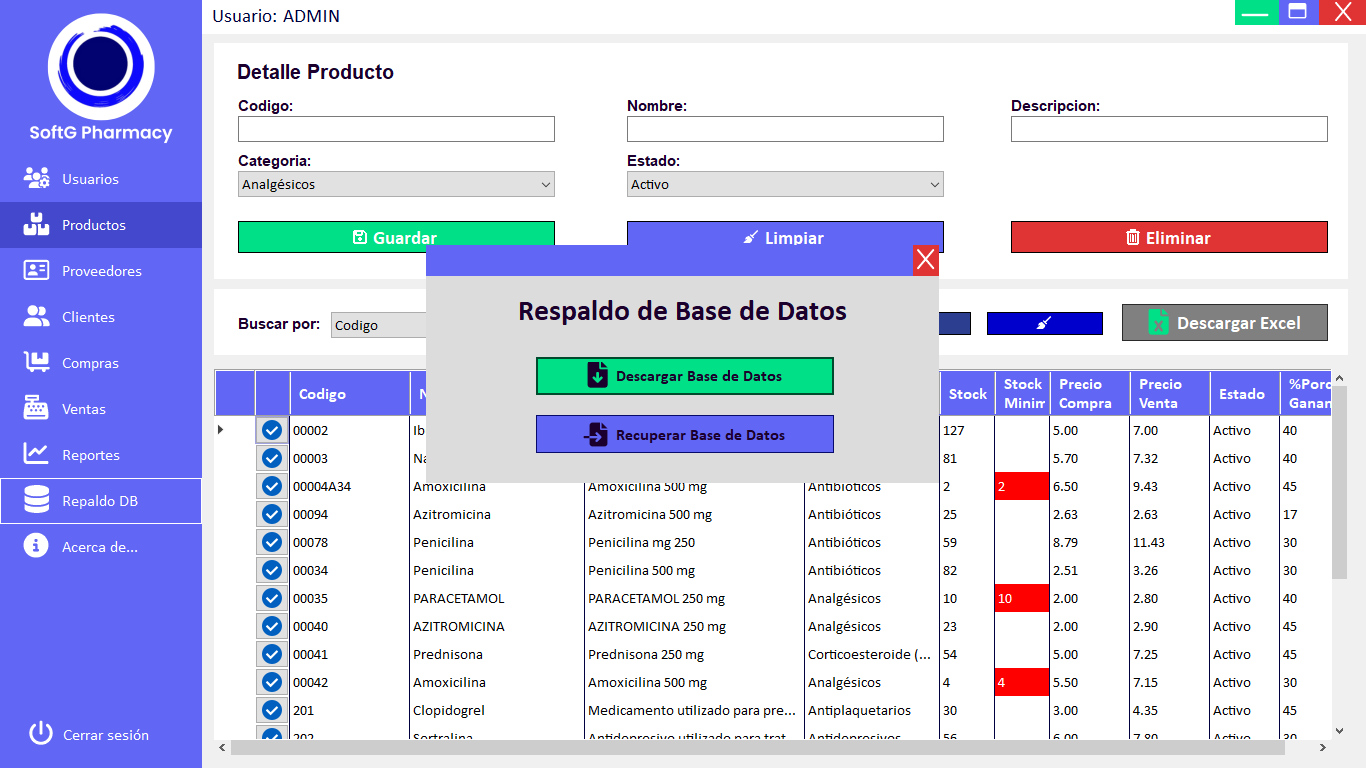The image size is (1366, 768).
Task: Click the Acerca de info icon
Action: (x=37, y=547)
